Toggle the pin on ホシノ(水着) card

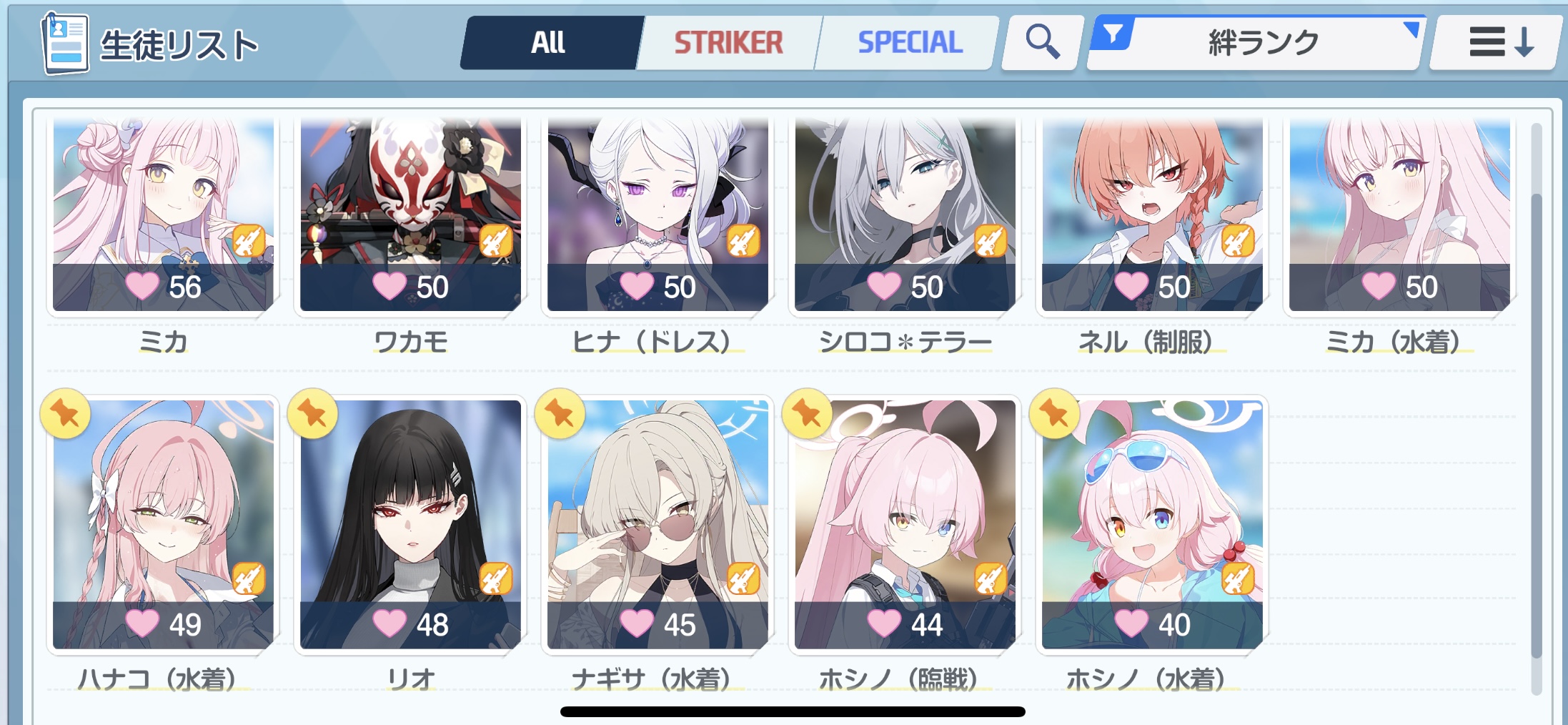(1055, 413)
